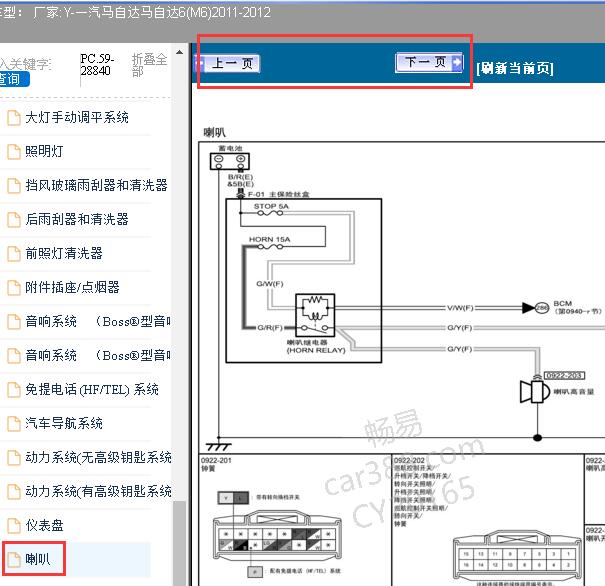The height and width of the screenshot is (586, 605).
Task: Click the STOP 5A fuse label
Action: 271,206
